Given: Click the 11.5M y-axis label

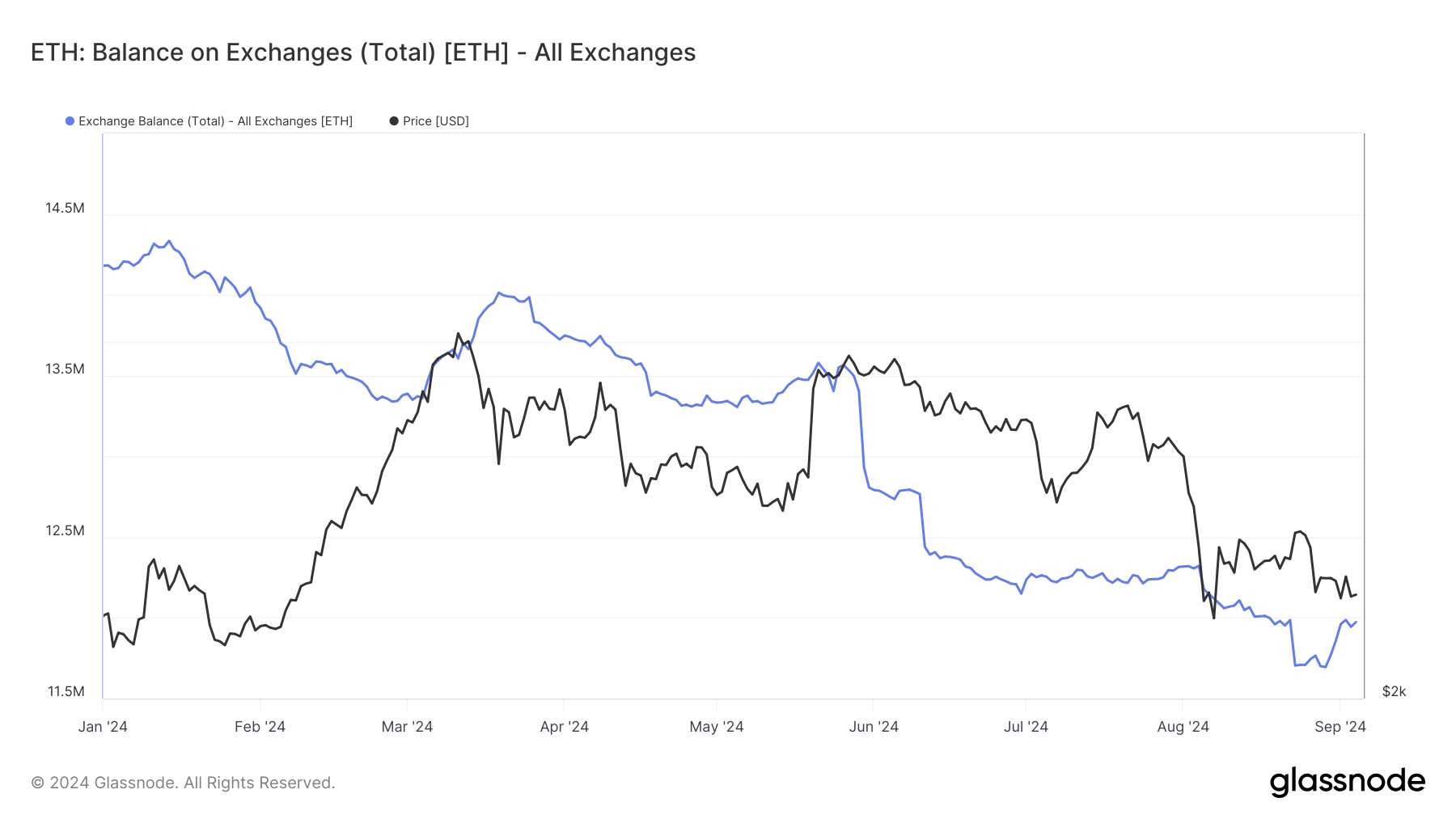Looking at the screenshot, I should 66,691.
